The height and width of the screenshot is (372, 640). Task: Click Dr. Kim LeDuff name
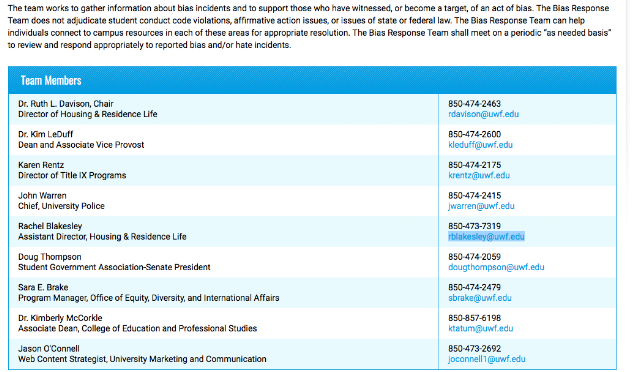45,134
